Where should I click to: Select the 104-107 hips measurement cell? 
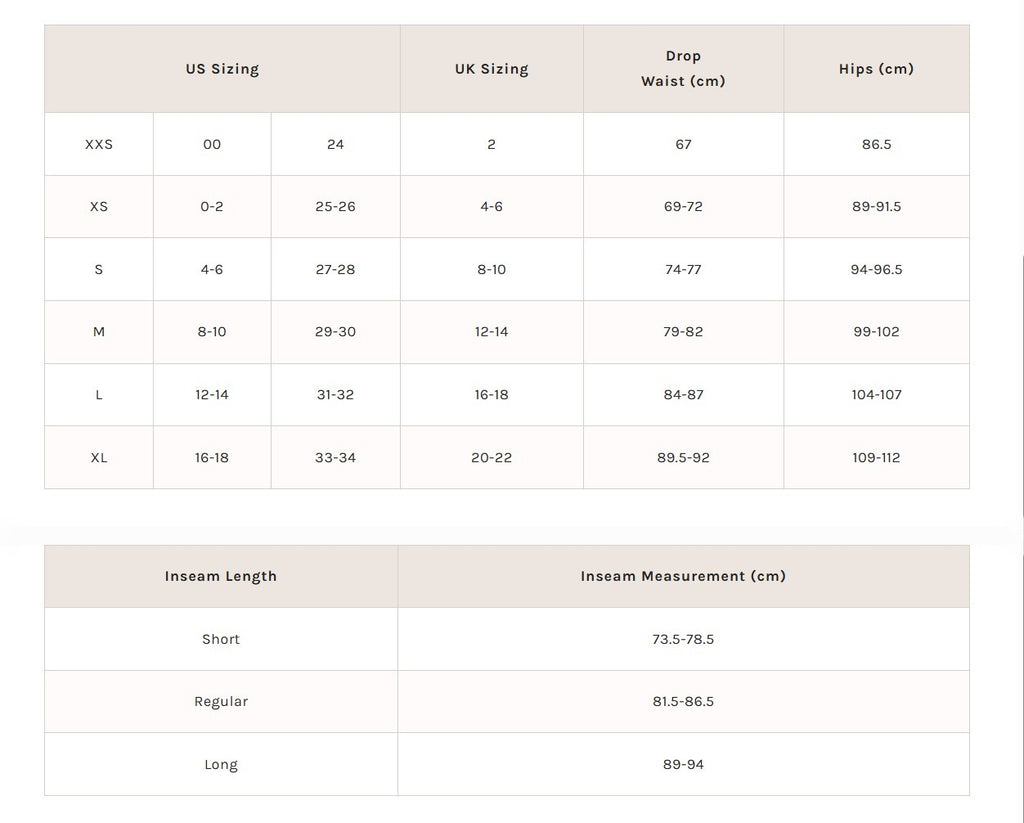pos(876,395)
